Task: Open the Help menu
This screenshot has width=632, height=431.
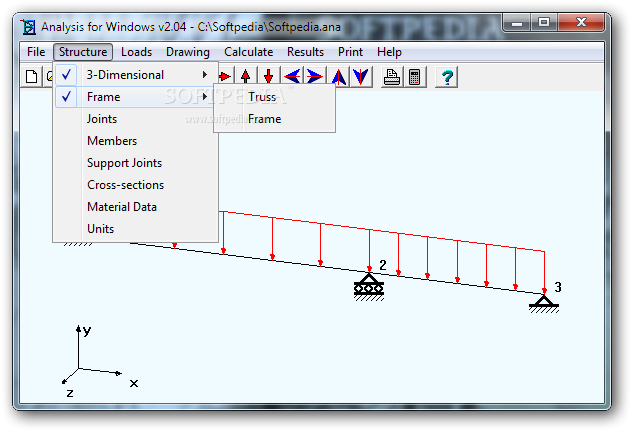Action: tap(389, 52)
